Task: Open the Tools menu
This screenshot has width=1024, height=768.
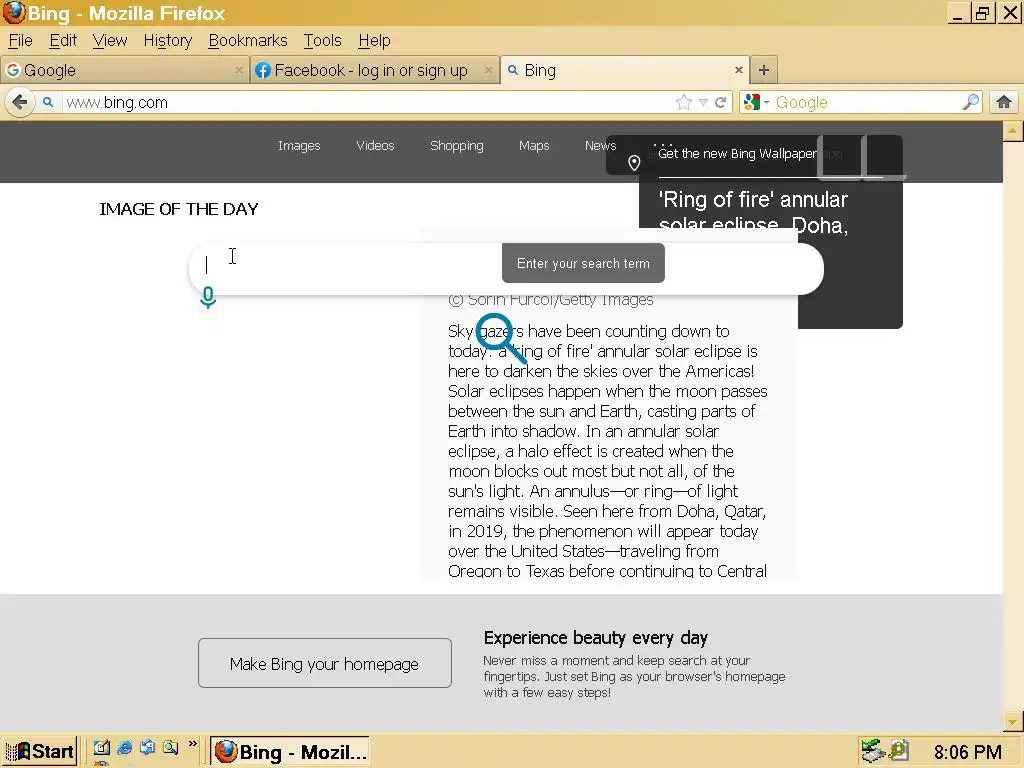Action: [323, 40]
